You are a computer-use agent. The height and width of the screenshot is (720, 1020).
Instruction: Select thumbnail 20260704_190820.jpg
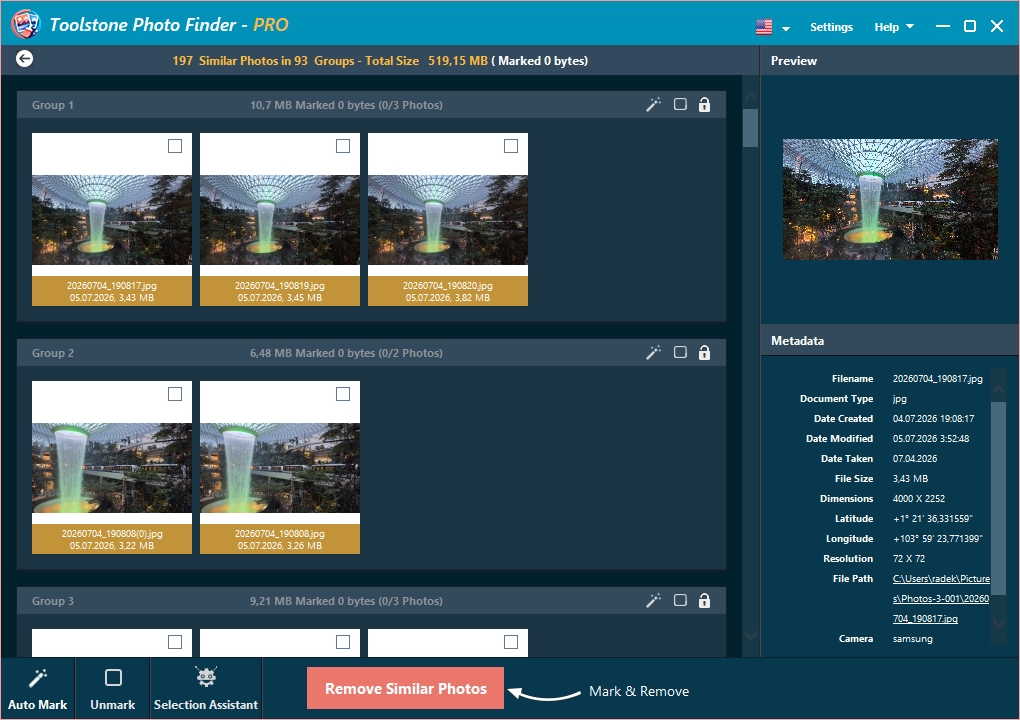[x=448, y=220]
